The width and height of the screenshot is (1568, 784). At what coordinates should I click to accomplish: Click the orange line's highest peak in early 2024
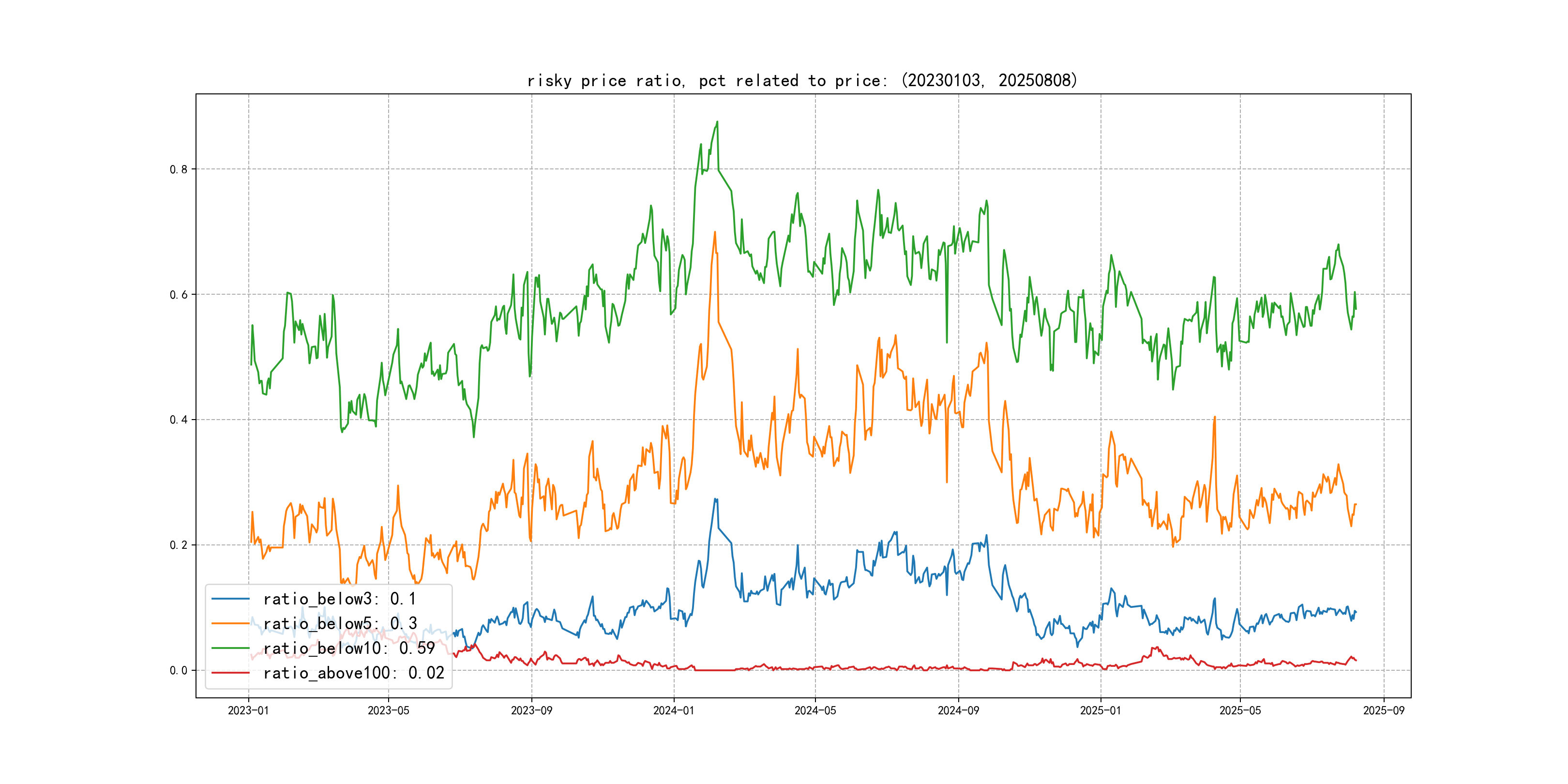click(x=715, y=232)
